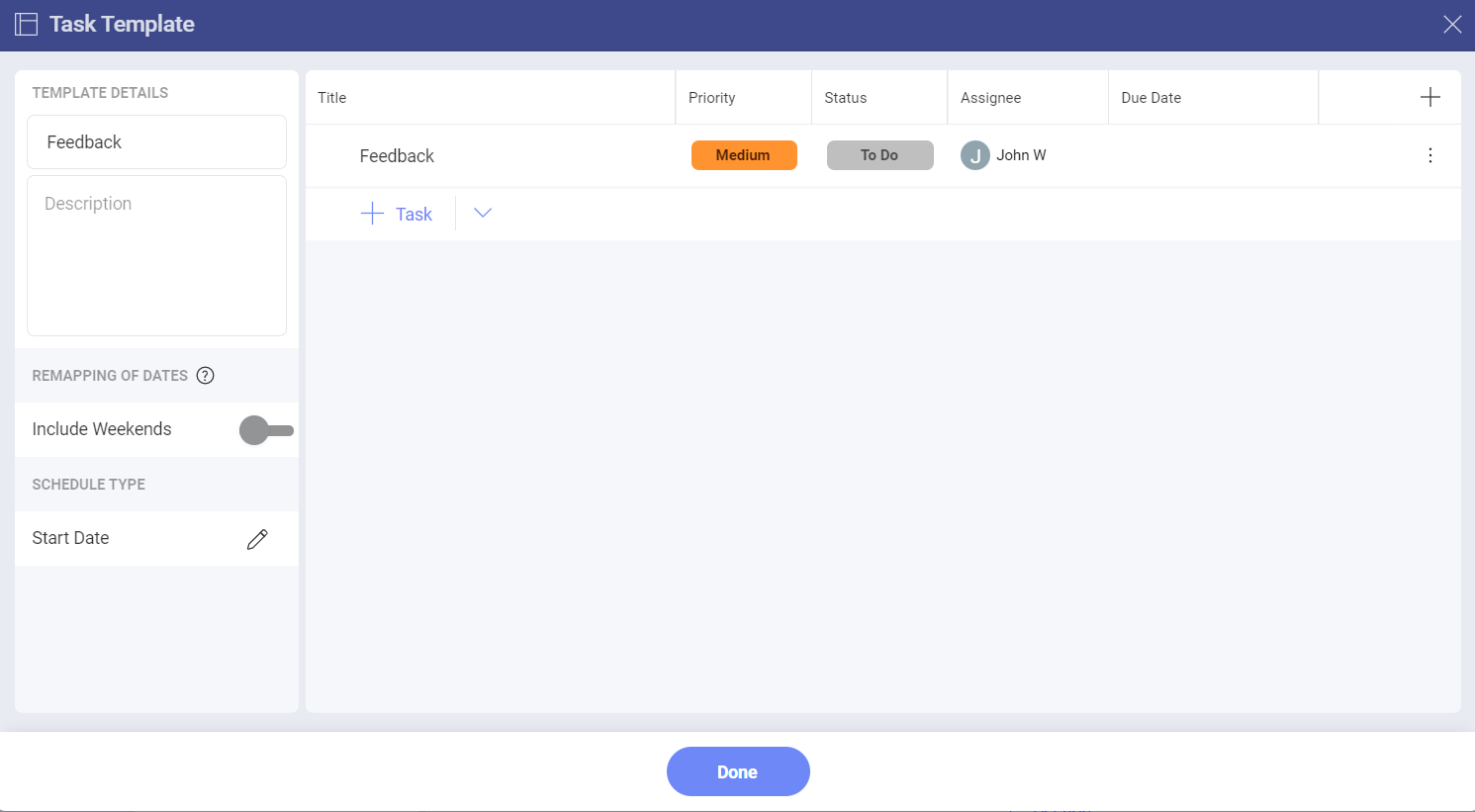
Task: Click the Due Date column header
Action: [1151, 98]
